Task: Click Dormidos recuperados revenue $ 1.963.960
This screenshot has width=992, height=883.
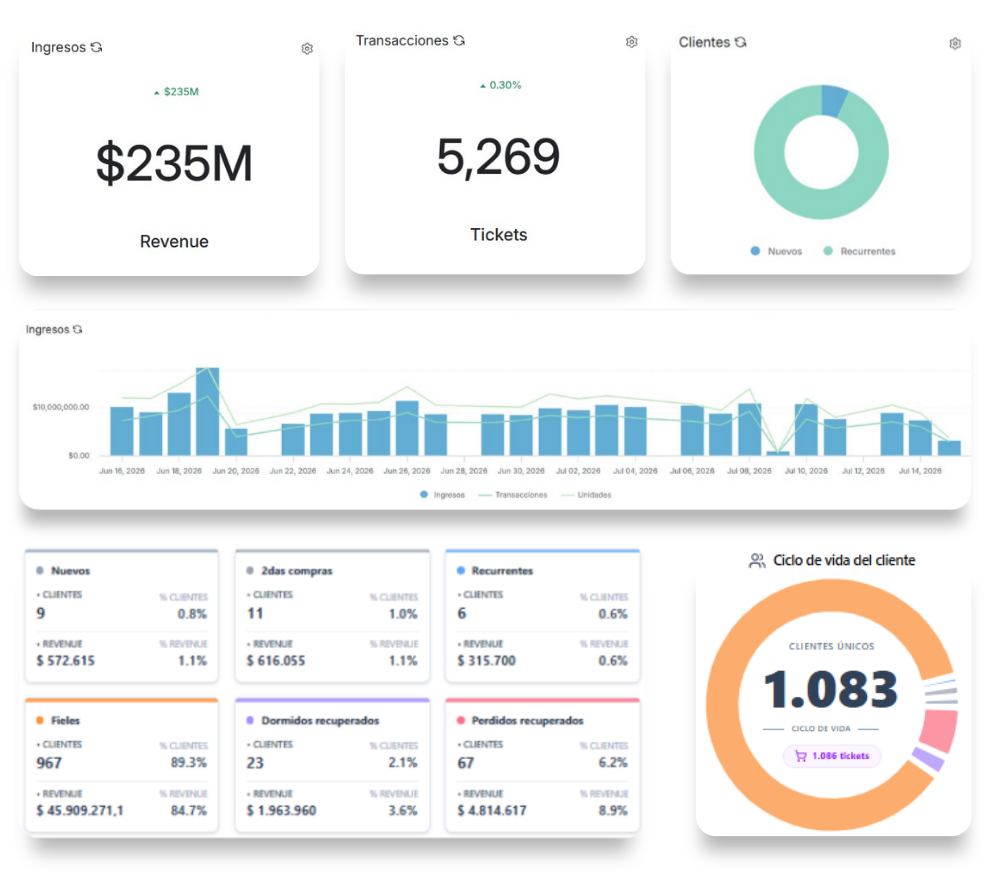Action: click(282, 810)
